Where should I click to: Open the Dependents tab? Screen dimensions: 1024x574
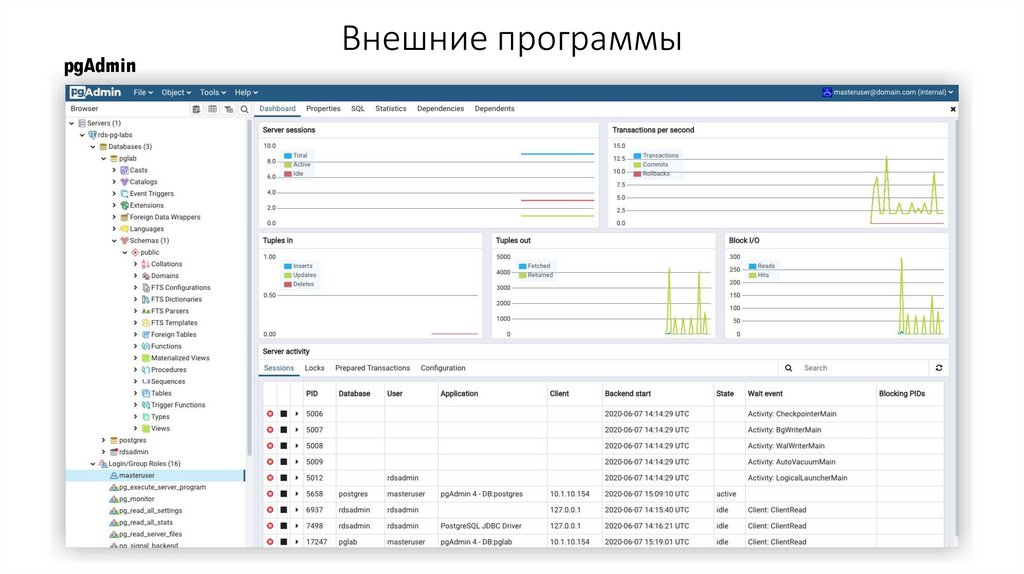(494, 109)
